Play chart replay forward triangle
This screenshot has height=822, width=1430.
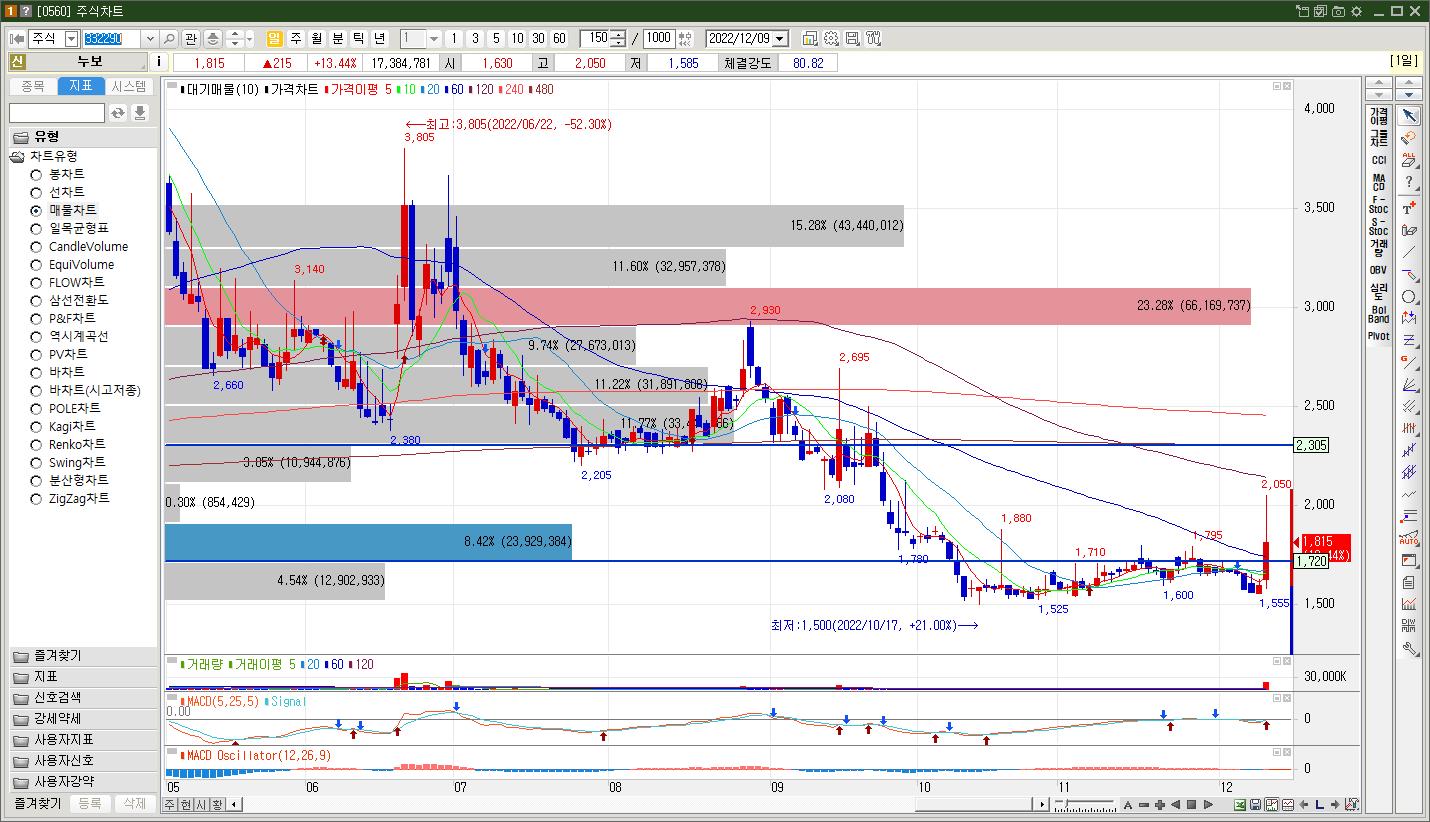[1208, 805]
